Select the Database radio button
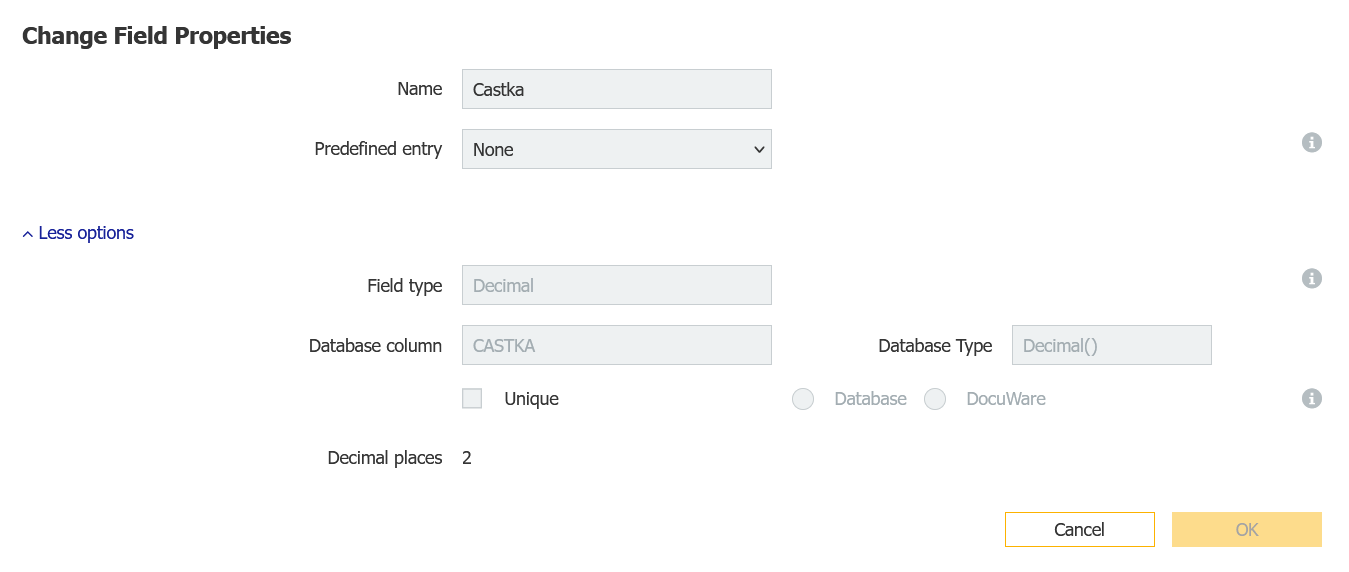The image size is (1349, 572). pos(803,400)
